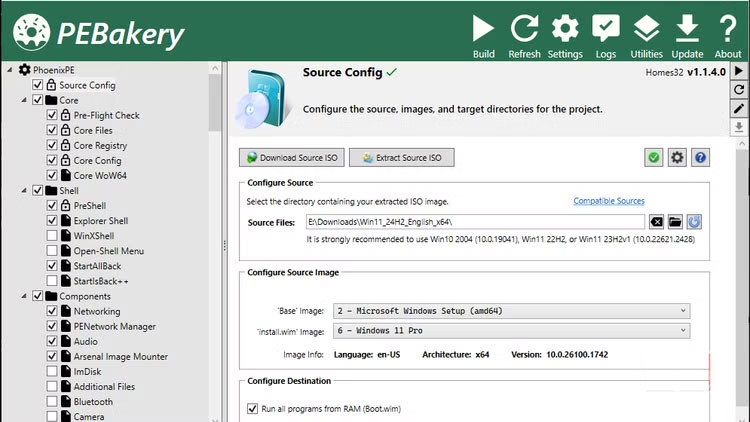The height and width of the screenshot is (422, 750).
Task: Start the Build process
Action: [x=484, y=36]
